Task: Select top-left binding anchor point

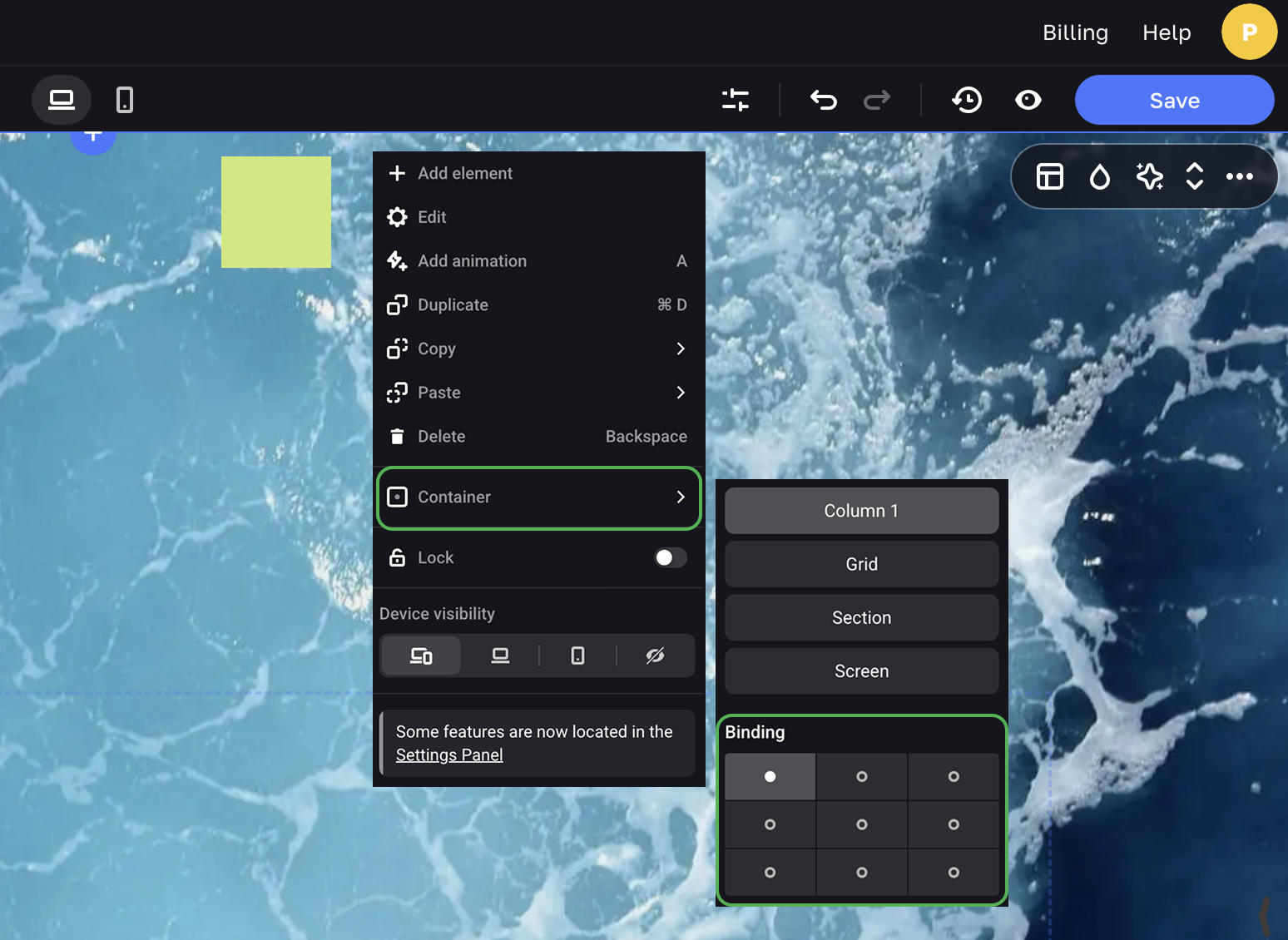Action: (x=770, y=776)
